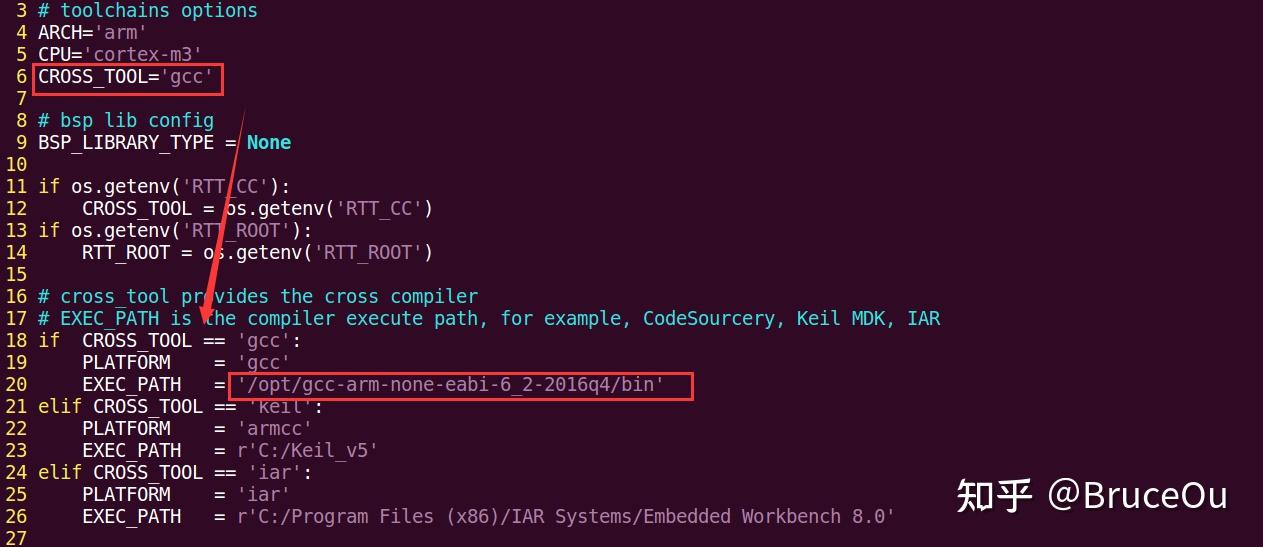The width and height of the screenshot is (1263, 547).
Task: Click RTT_ROOT assignment on line 14
Action: 257,252
